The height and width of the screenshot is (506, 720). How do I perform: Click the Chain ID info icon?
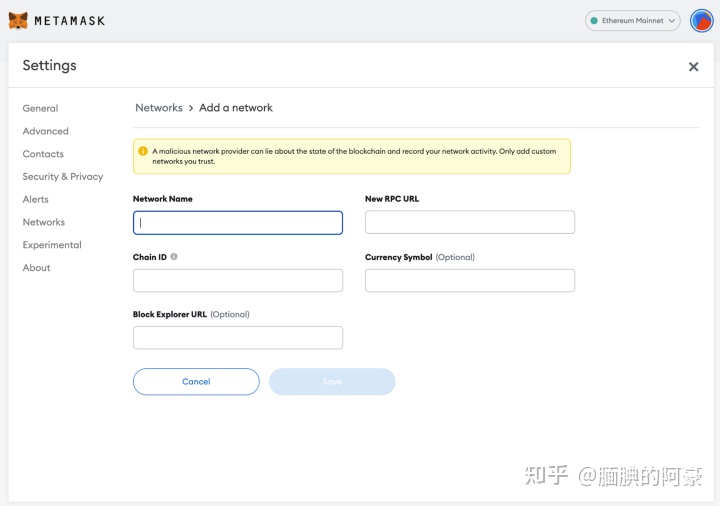(174, 257)
